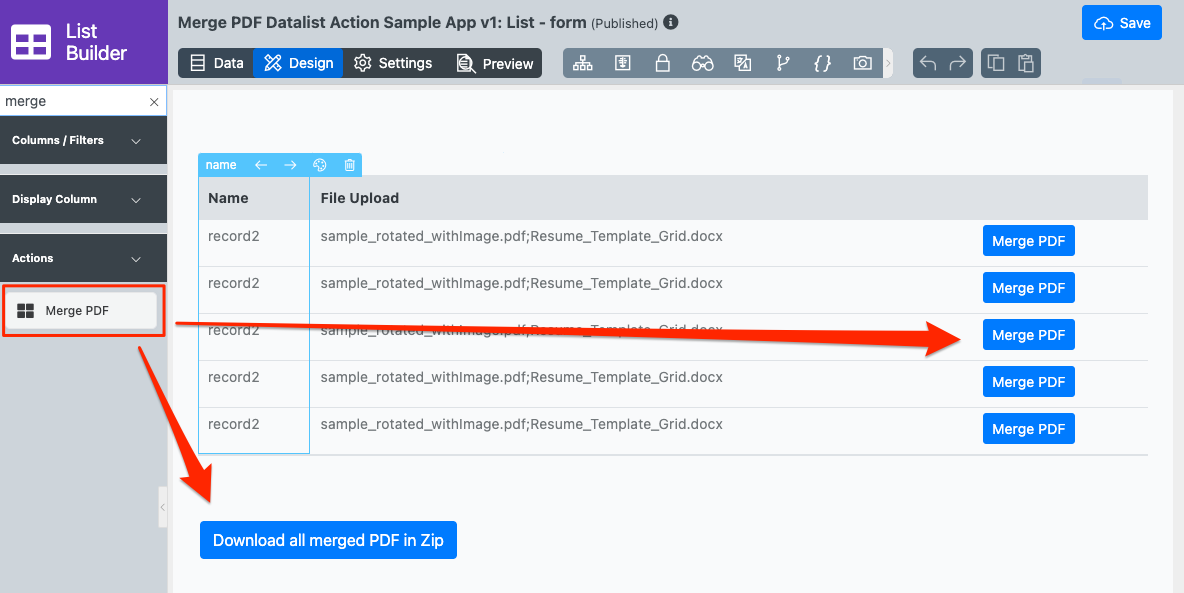Expand the Display Column section
The height and width of the screenshot is (593, 1184).
tap(136, 200)
